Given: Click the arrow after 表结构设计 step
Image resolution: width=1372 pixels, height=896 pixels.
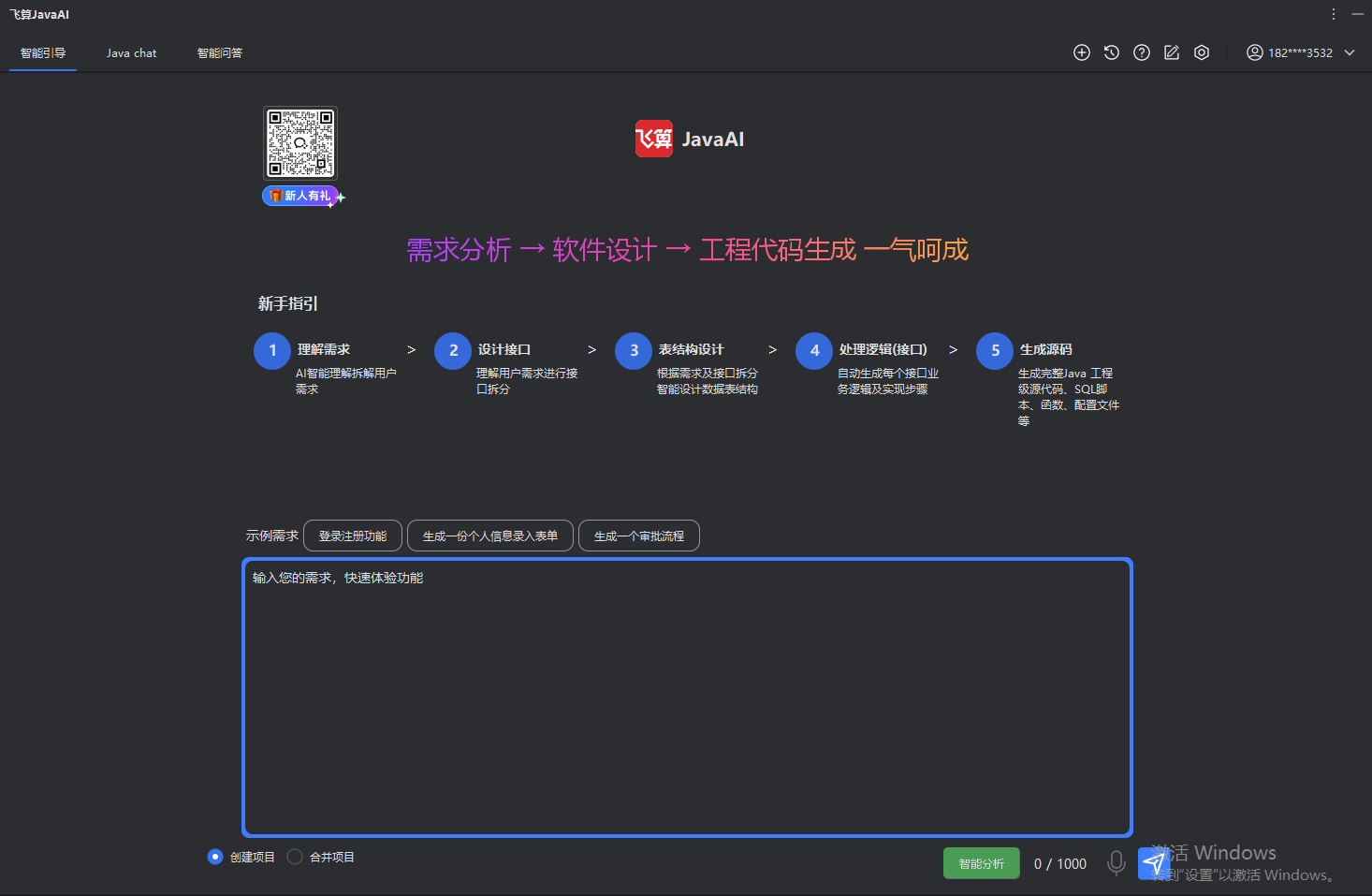Looking at the screenshot, I should 772,349.
